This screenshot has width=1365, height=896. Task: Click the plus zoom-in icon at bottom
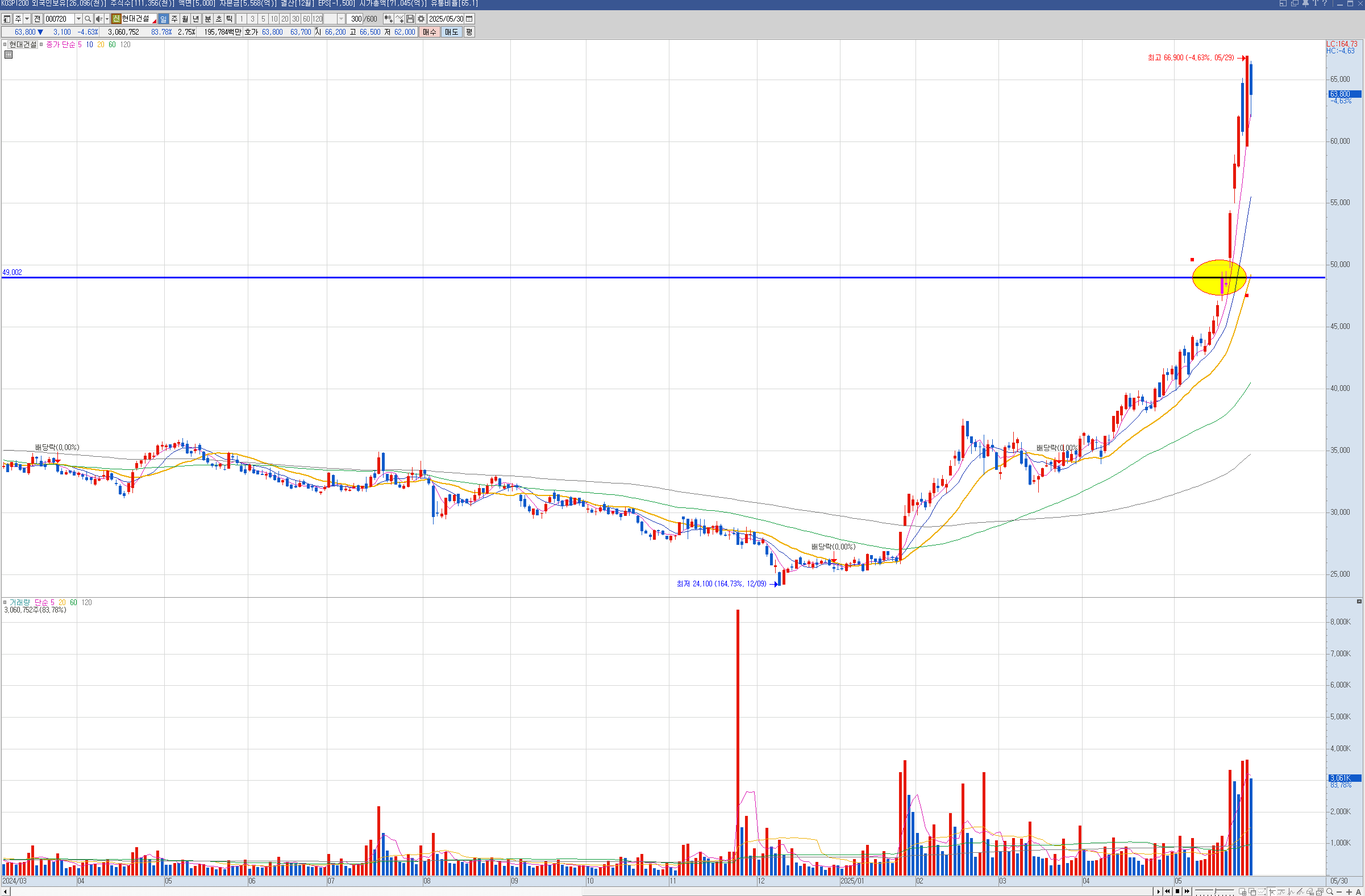coord(1349,891)
